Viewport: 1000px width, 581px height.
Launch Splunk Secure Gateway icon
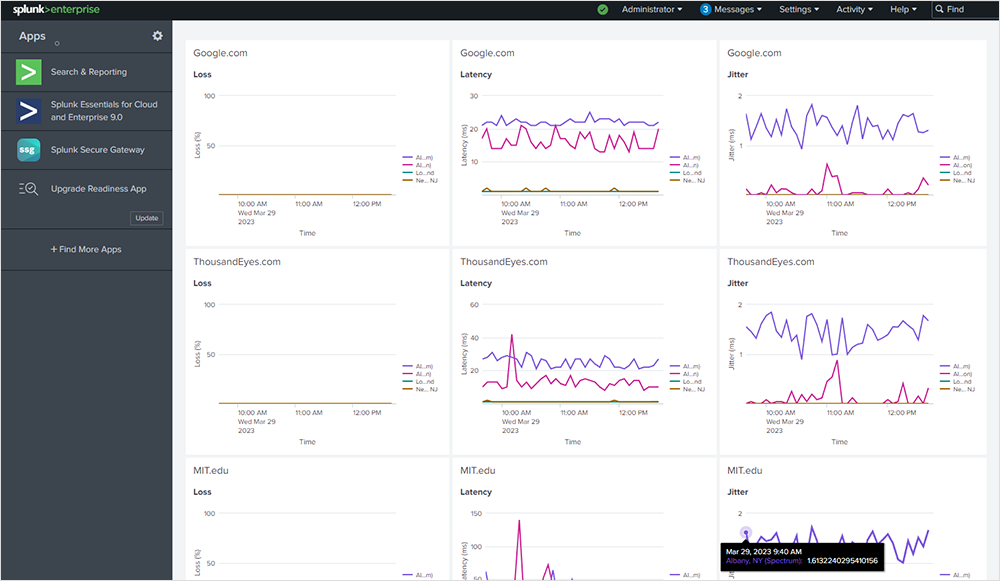coord(29,150)
